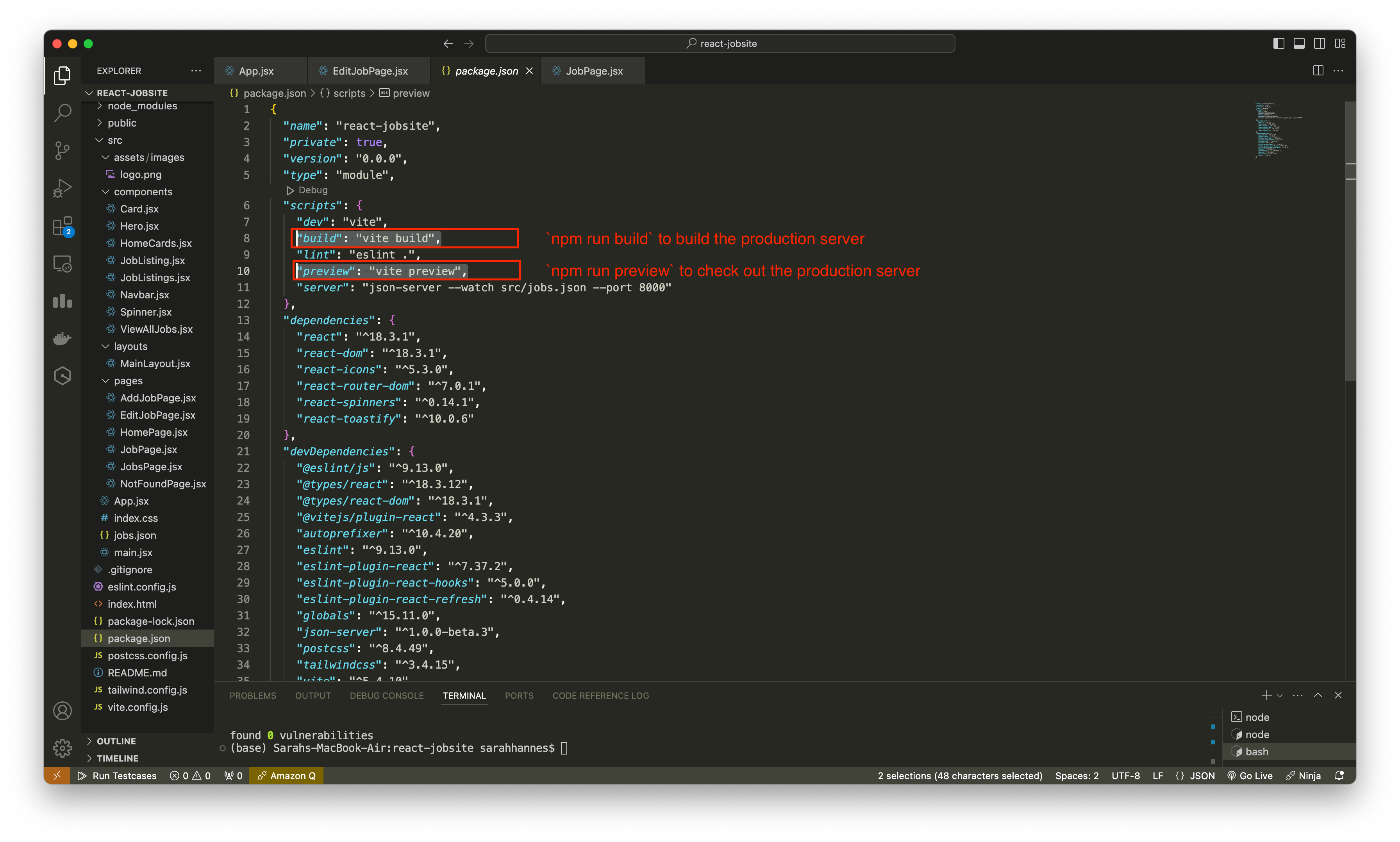Maximize the panel with chevron up
Screen dimensions: 1400x842
point(1318,695)
